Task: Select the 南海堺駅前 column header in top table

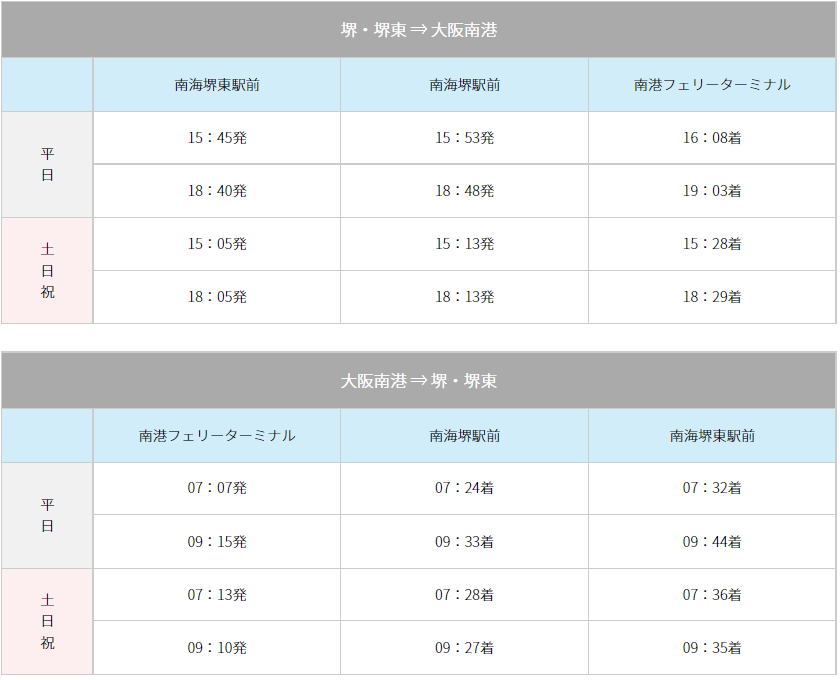Action: tap(464, 85)
